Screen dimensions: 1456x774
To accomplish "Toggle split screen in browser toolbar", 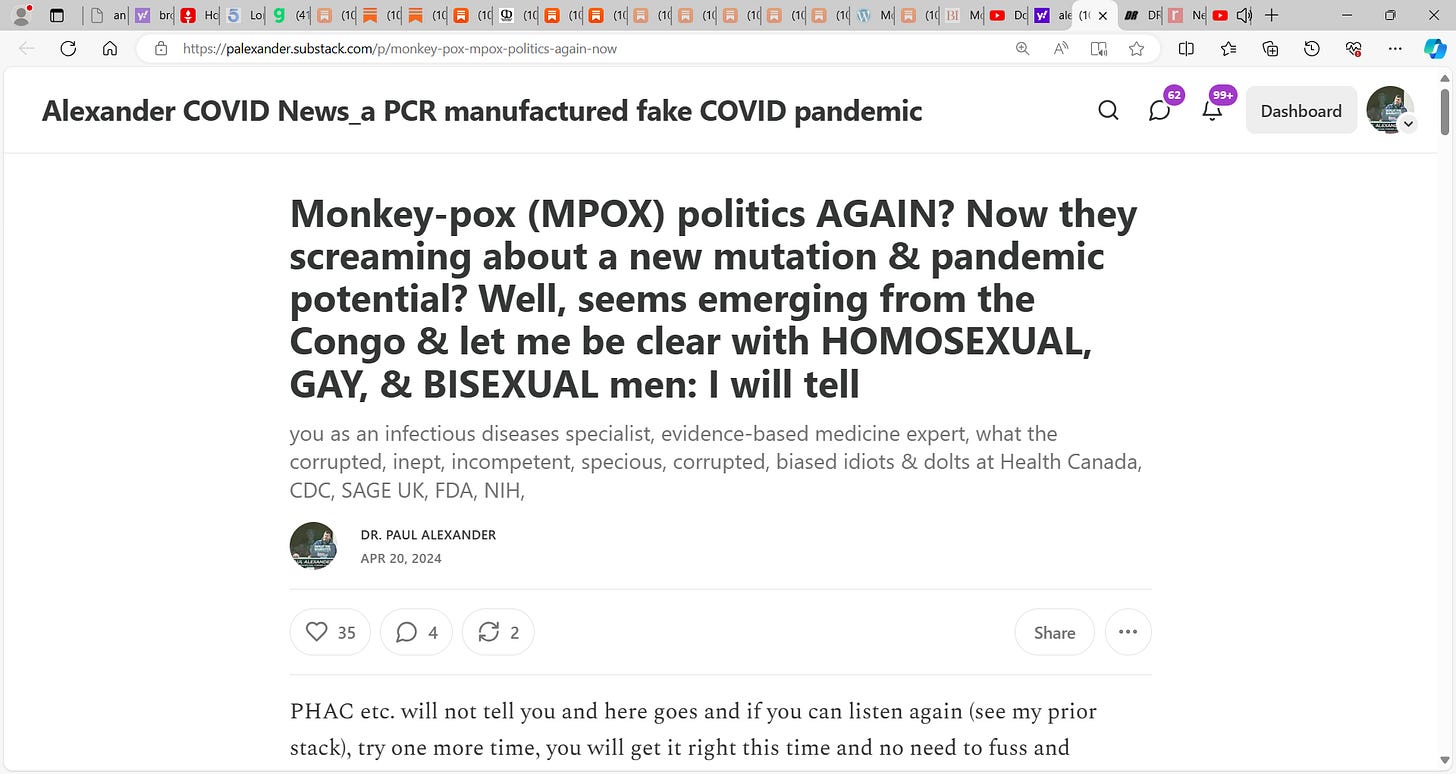I will (x=1186, y=48).
